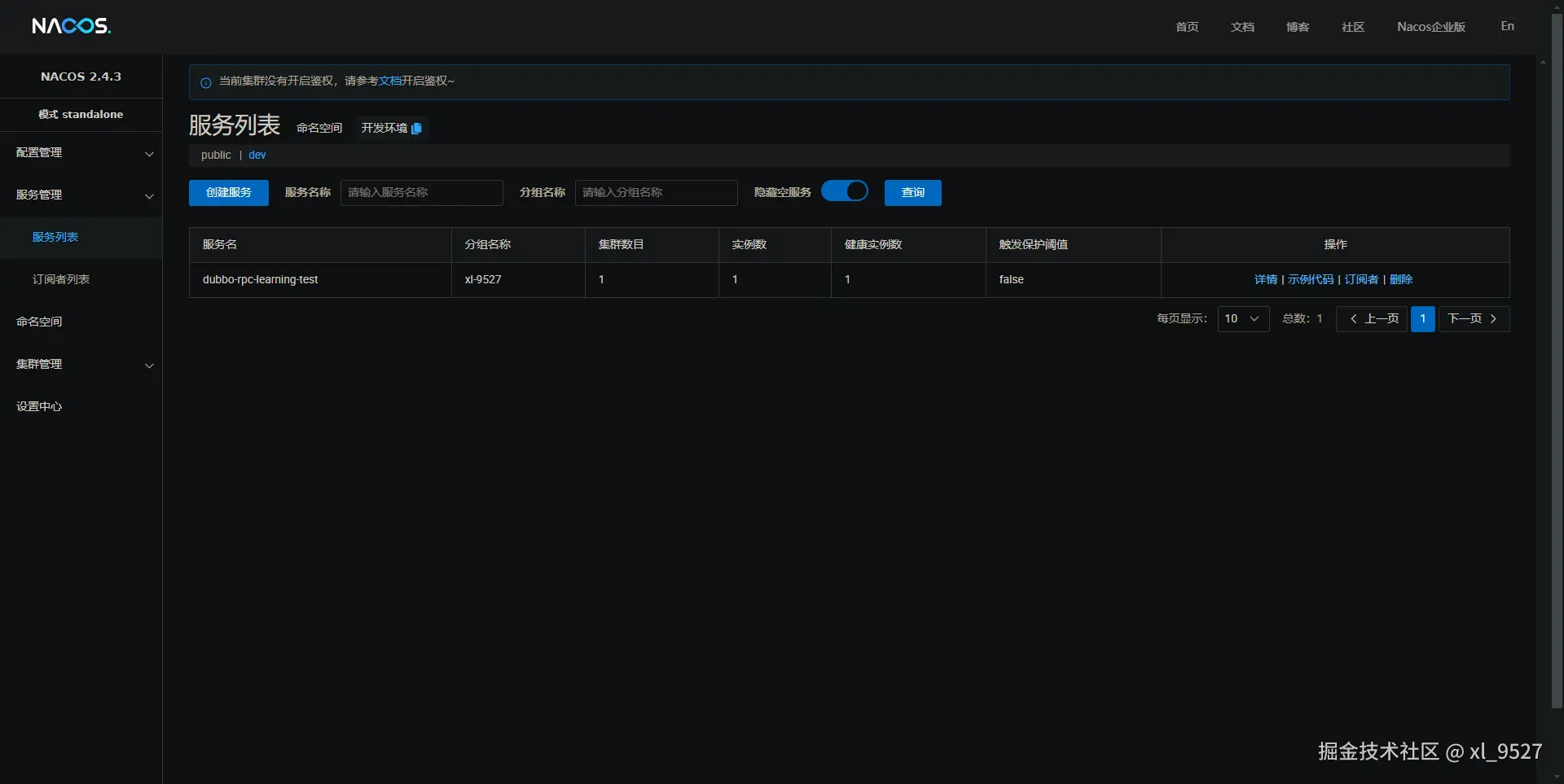Collapse the 服务管理 sidebar menu

pos(81,195)
